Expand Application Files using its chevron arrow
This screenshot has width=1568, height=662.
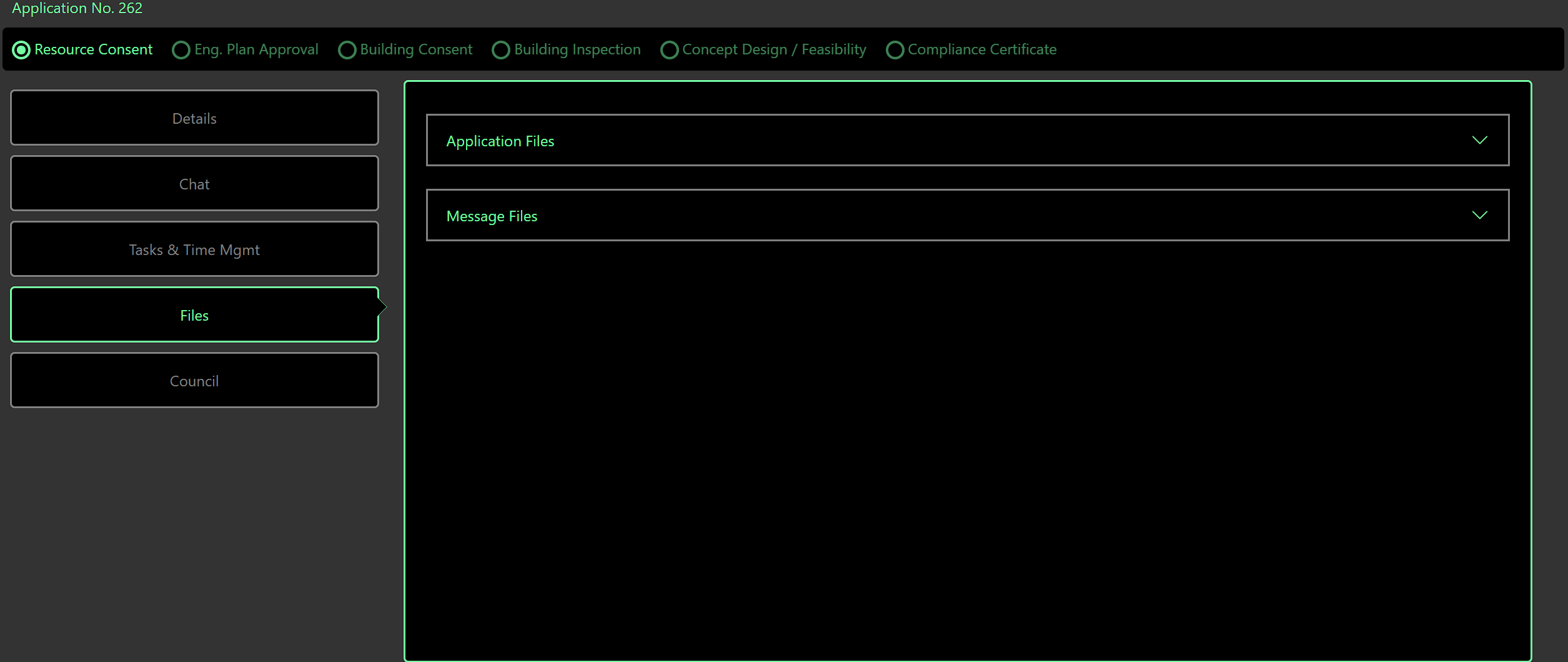(x=1479, y=140)
